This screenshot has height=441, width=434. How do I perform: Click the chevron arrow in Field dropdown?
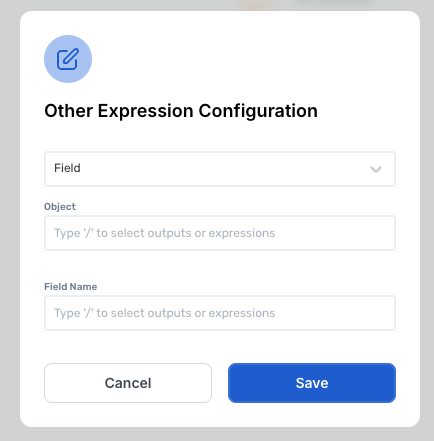(376, 169)
